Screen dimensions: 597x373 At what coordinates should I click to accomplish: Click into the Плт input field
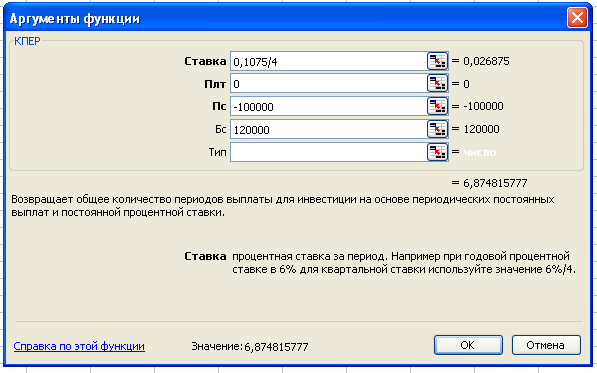click(329, 84)
